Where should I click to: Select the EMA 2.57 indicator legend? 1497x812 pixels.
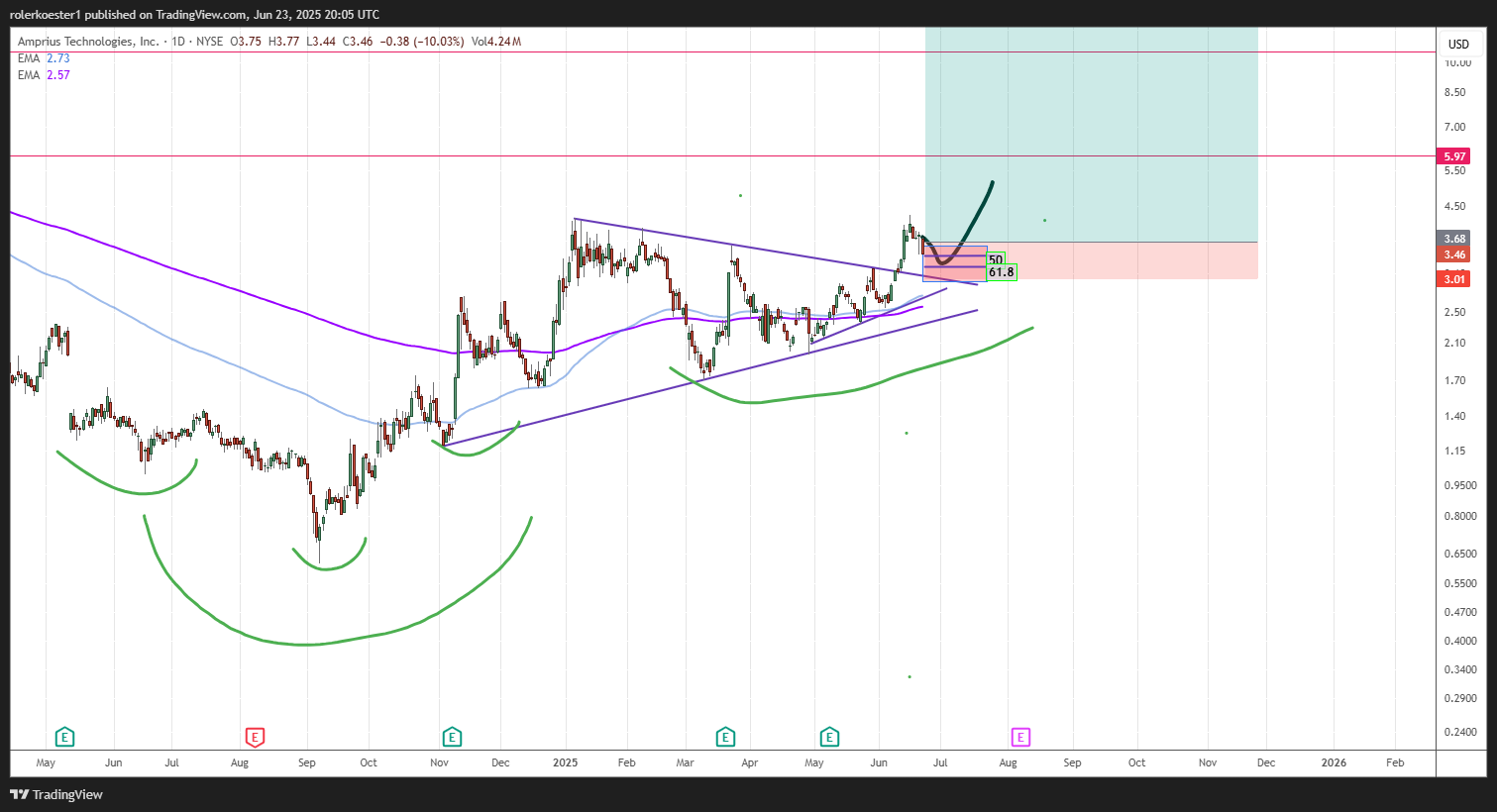(44, 75)
